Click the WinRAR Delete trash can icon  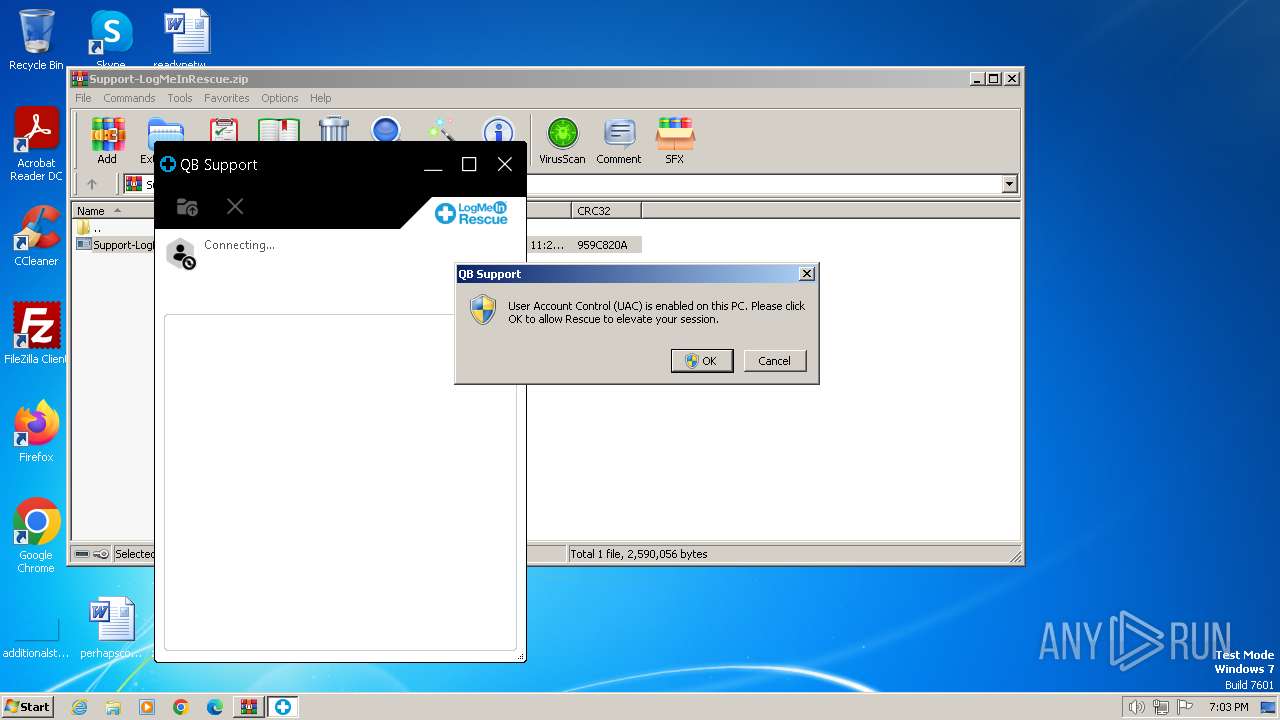[334, 130]
